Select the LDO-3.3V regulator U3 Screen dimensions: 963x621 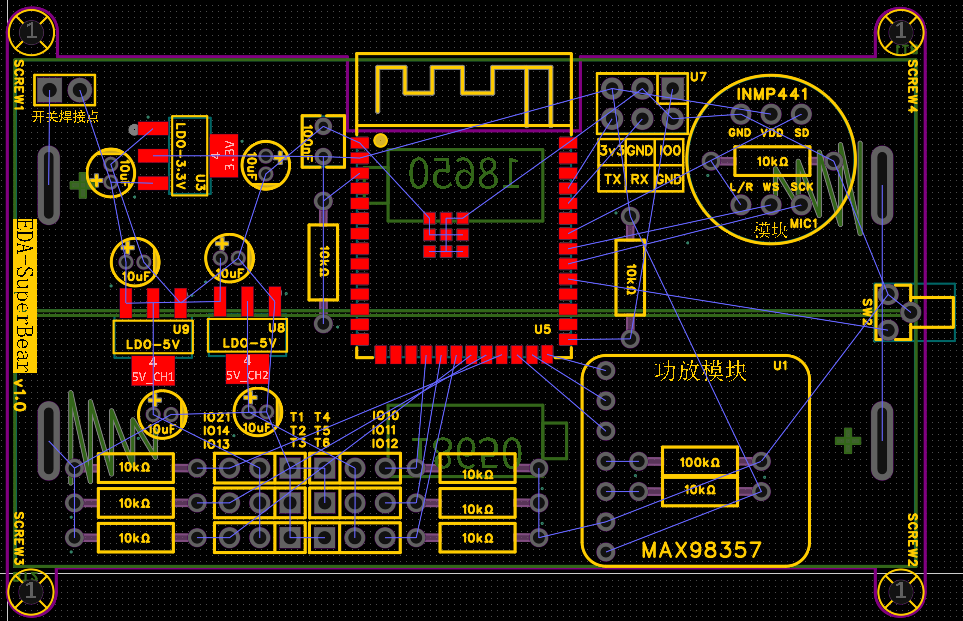(189, 155)
